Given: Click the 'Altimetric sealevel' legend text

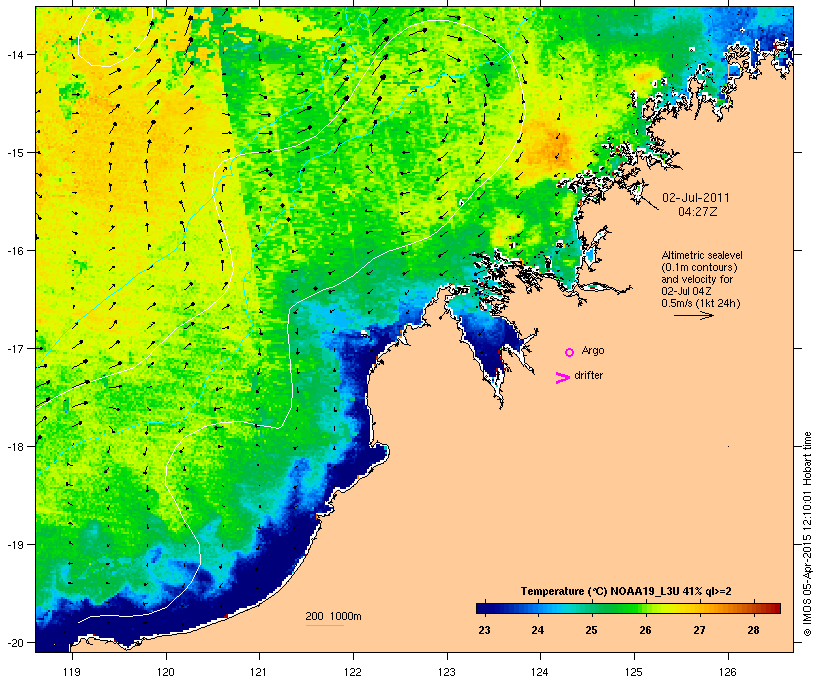Looking at the screenshot, I should (x=702, y=255).
